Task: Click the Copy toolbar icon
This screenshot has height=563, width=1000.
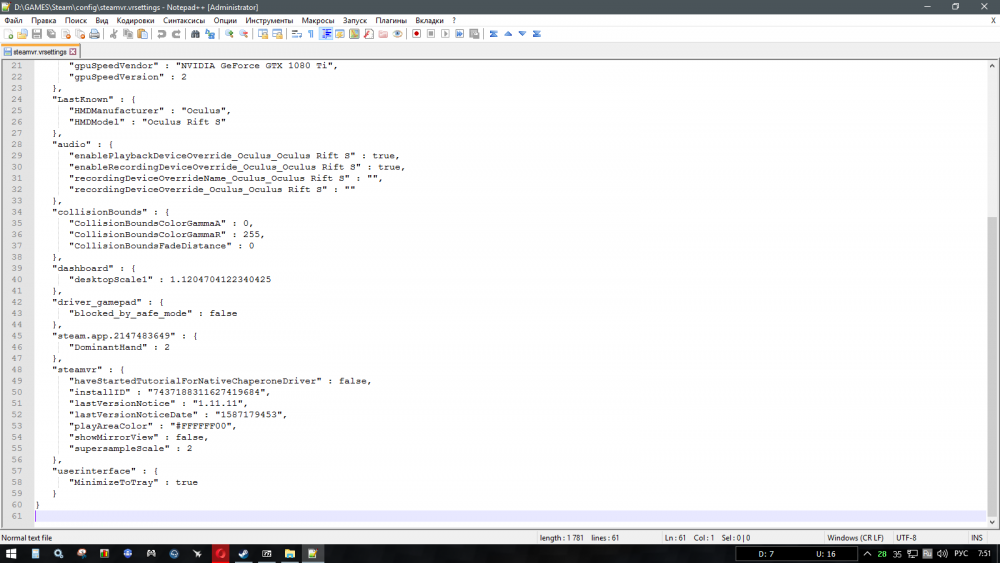Action: click(x=128, y=34)
